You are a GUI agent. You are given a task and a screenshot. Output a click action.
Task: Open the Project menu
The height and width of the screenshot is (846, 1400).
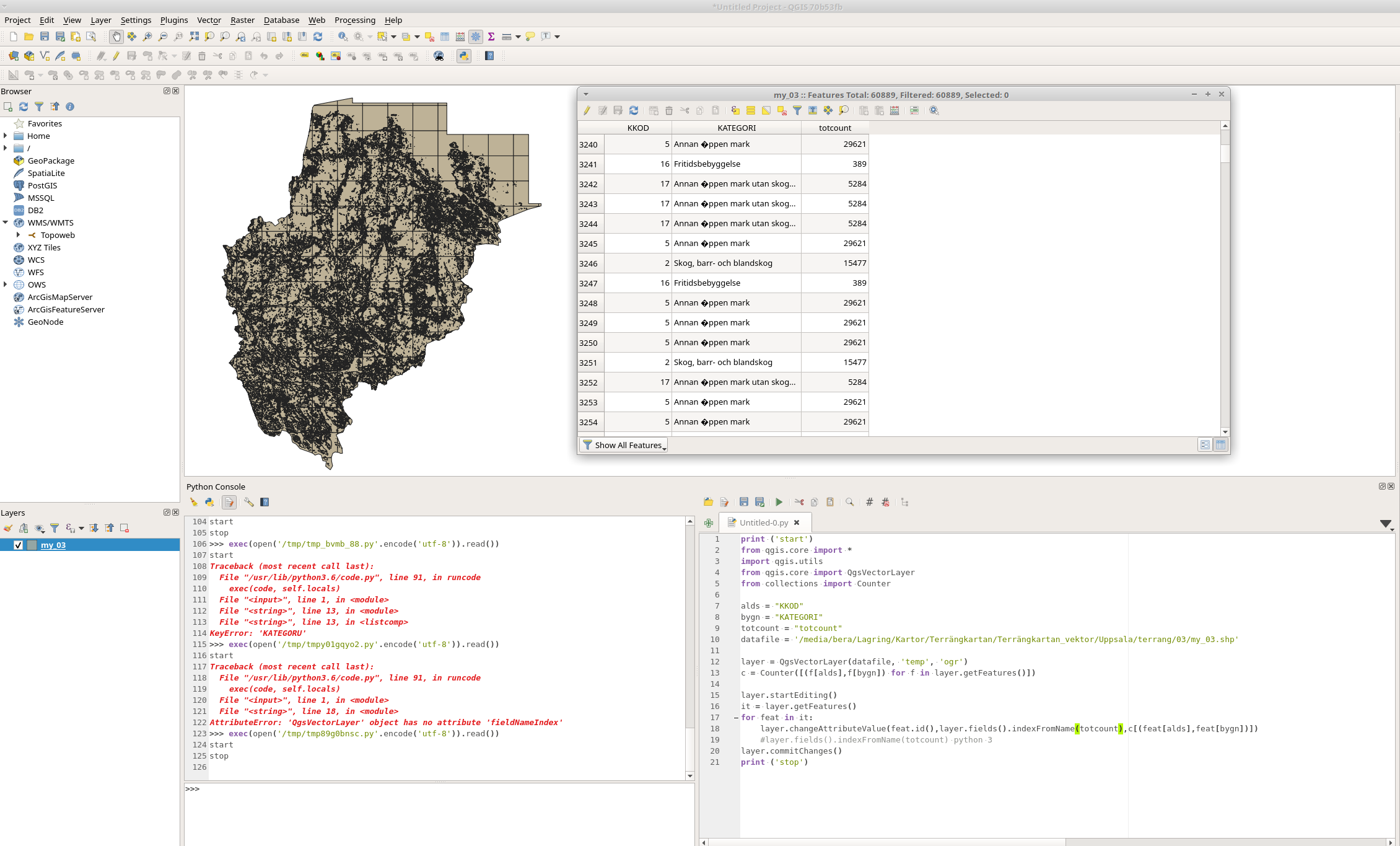click(x=17, y=20)
